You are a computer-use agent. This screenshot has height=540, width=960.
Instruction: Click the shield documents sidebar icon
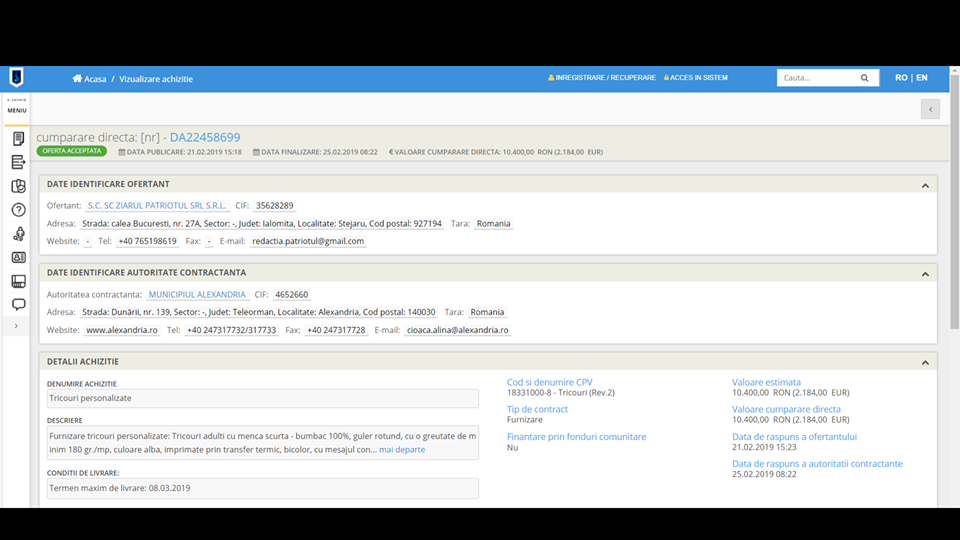[18, 186]
